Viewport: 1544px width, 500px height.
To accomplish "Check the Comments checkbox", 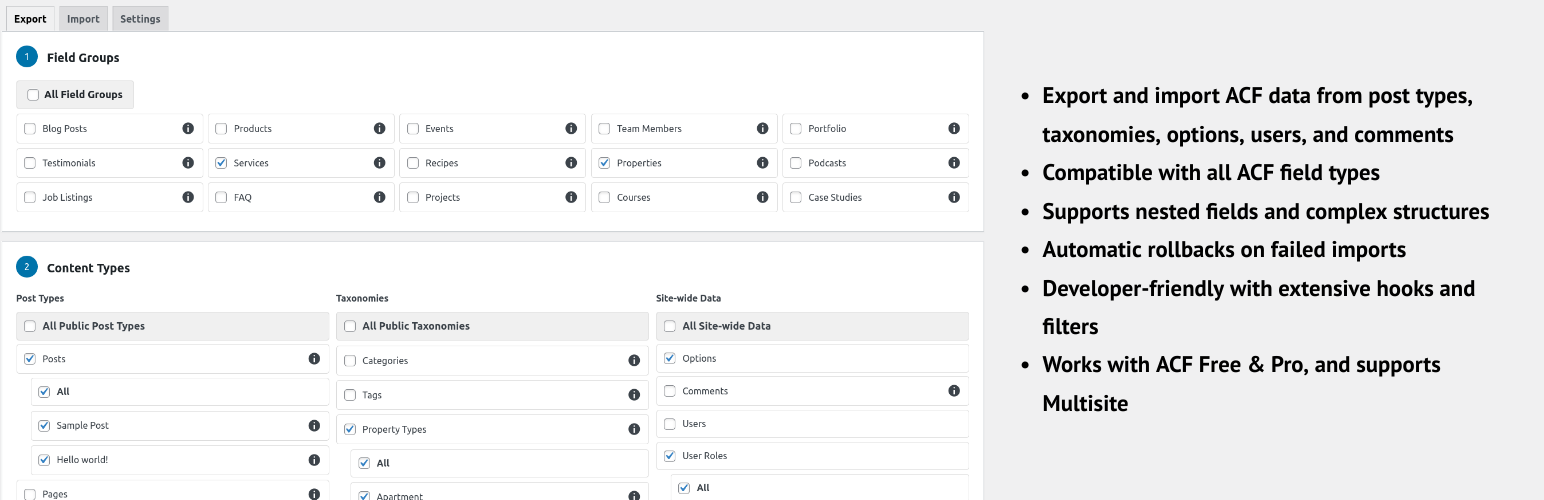I will (x=670, y=391).
